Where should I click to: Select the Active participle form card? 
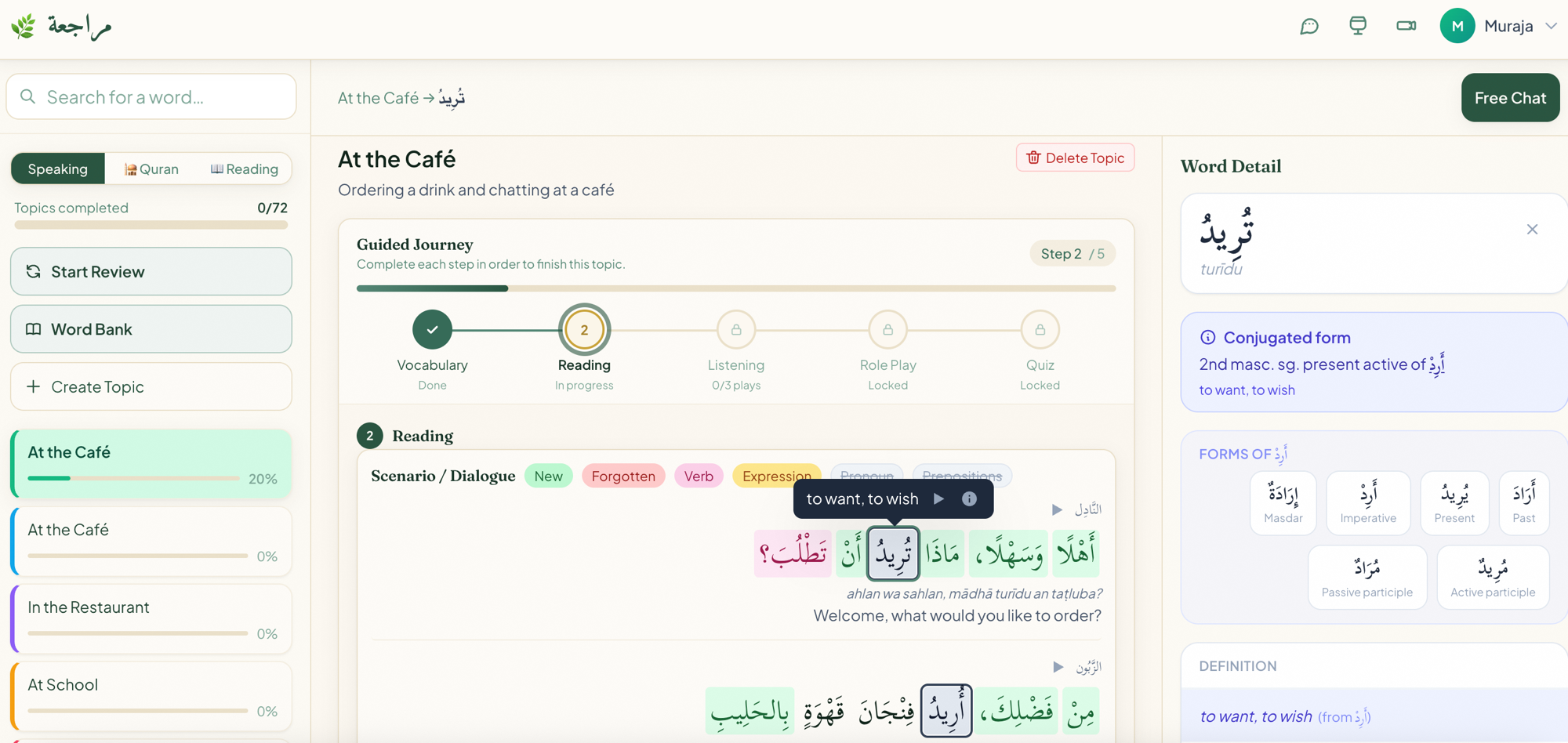click(x=1493, y=578)
